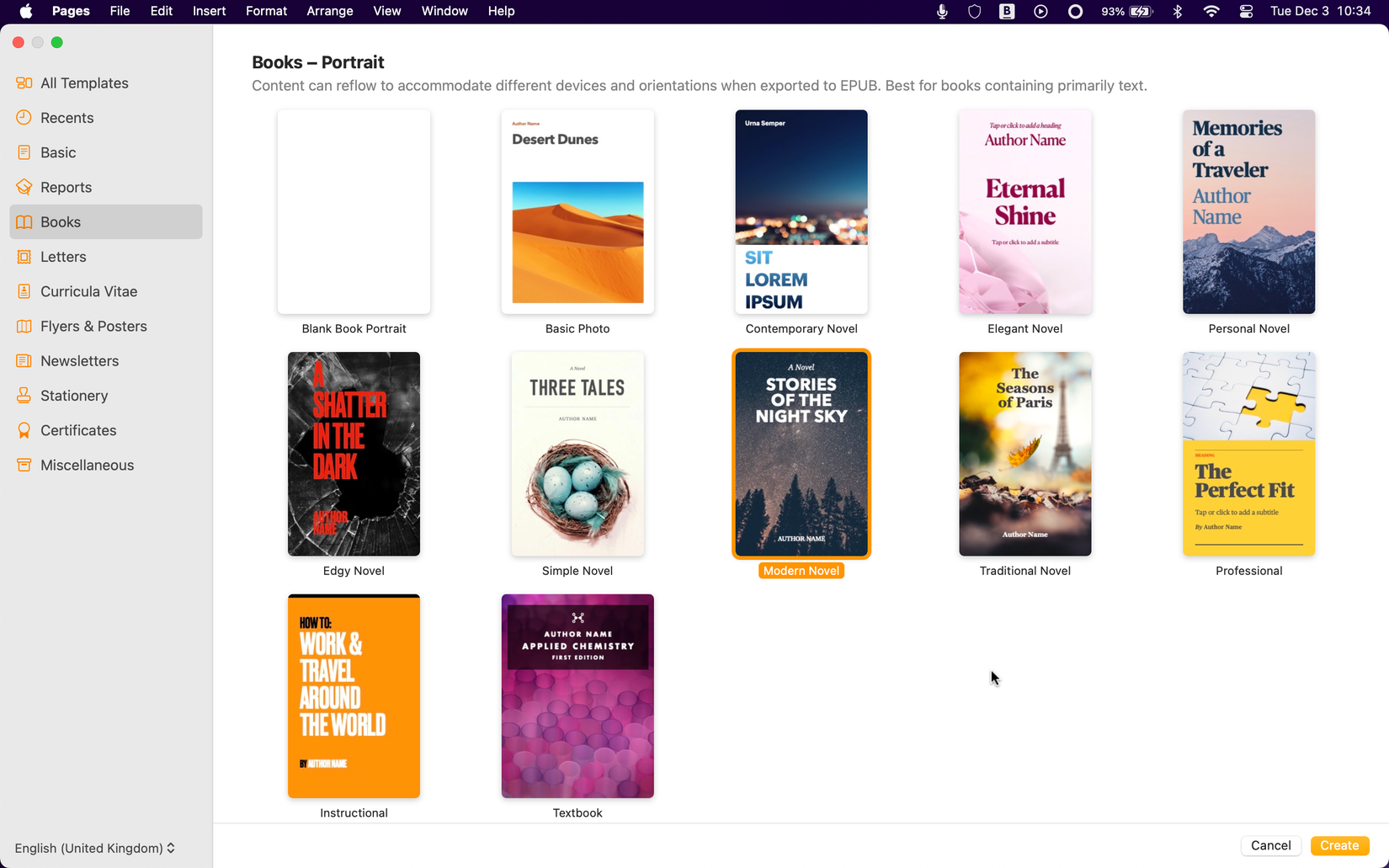The width and height of the screenshot is (1389, 868).
Task: Open the Wi-Fi menu bar icon
Action: click(1211, 11)
